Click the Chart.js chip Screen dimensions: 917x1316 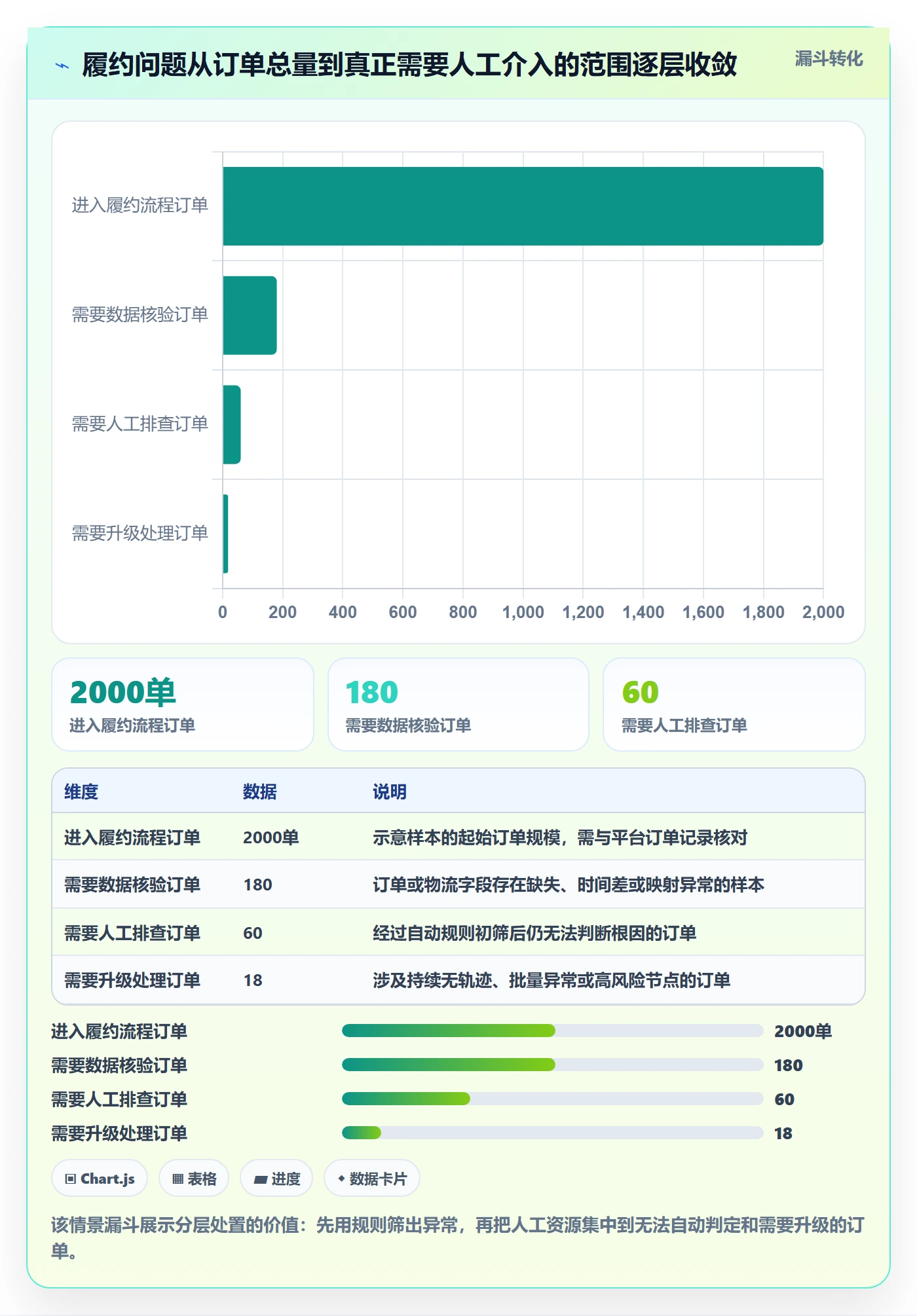click(x=100, y=1179)
